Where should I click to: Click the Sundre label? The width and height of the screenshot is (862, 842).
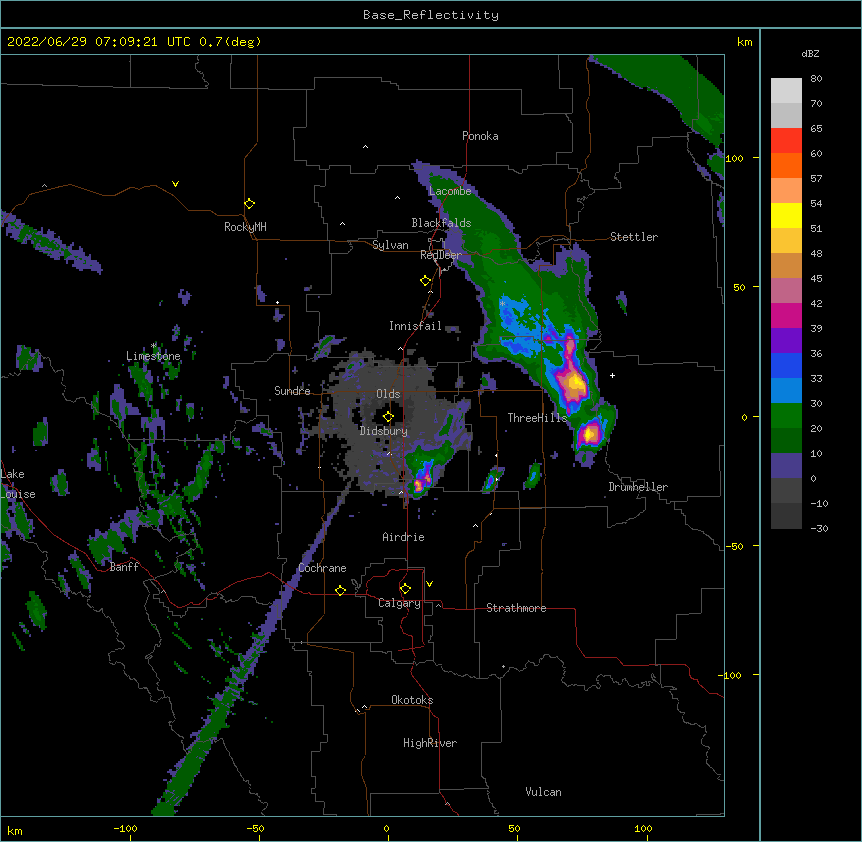(292, 391)
